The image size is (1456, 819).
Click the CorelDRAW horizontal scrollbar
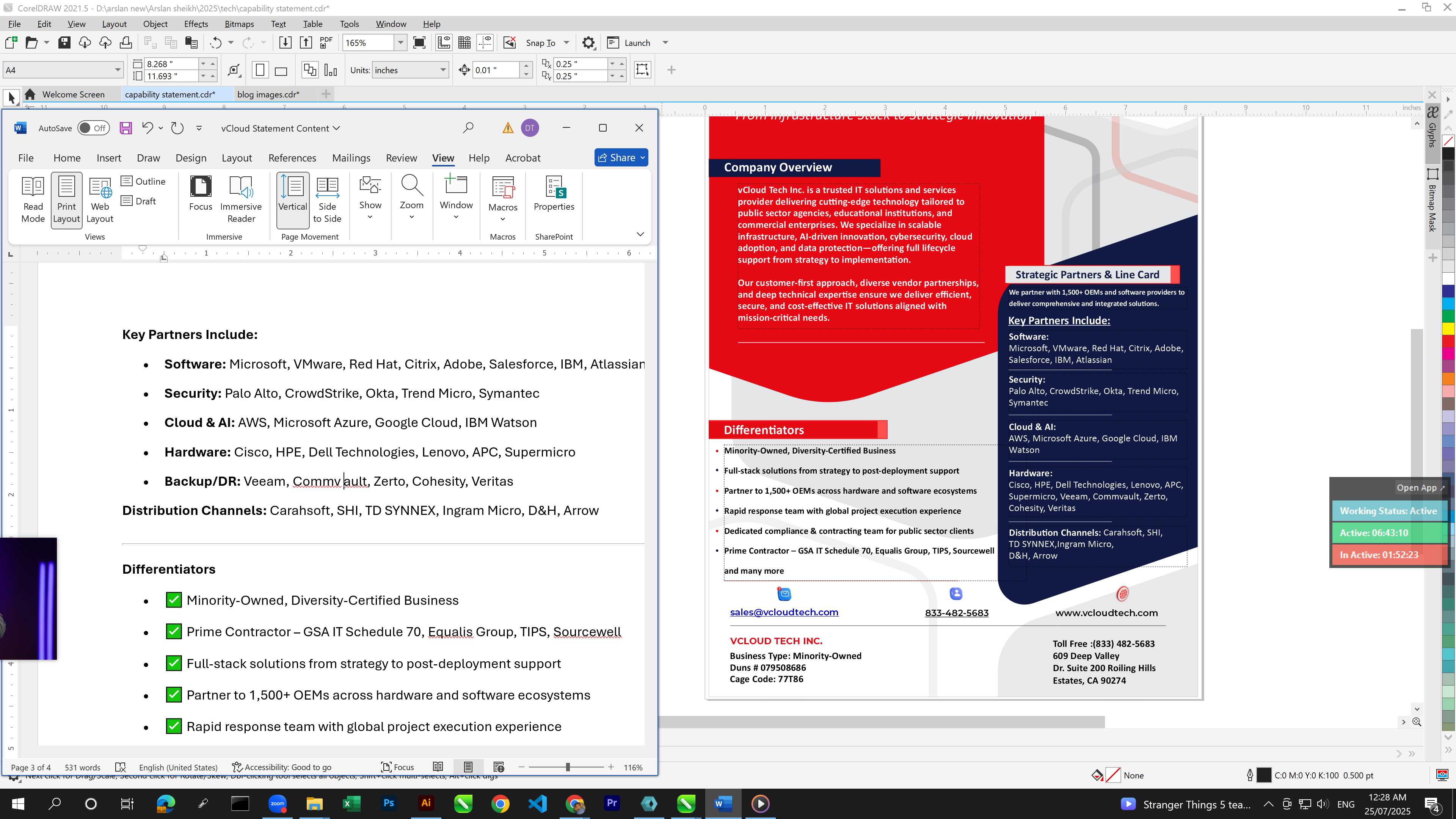881,722
